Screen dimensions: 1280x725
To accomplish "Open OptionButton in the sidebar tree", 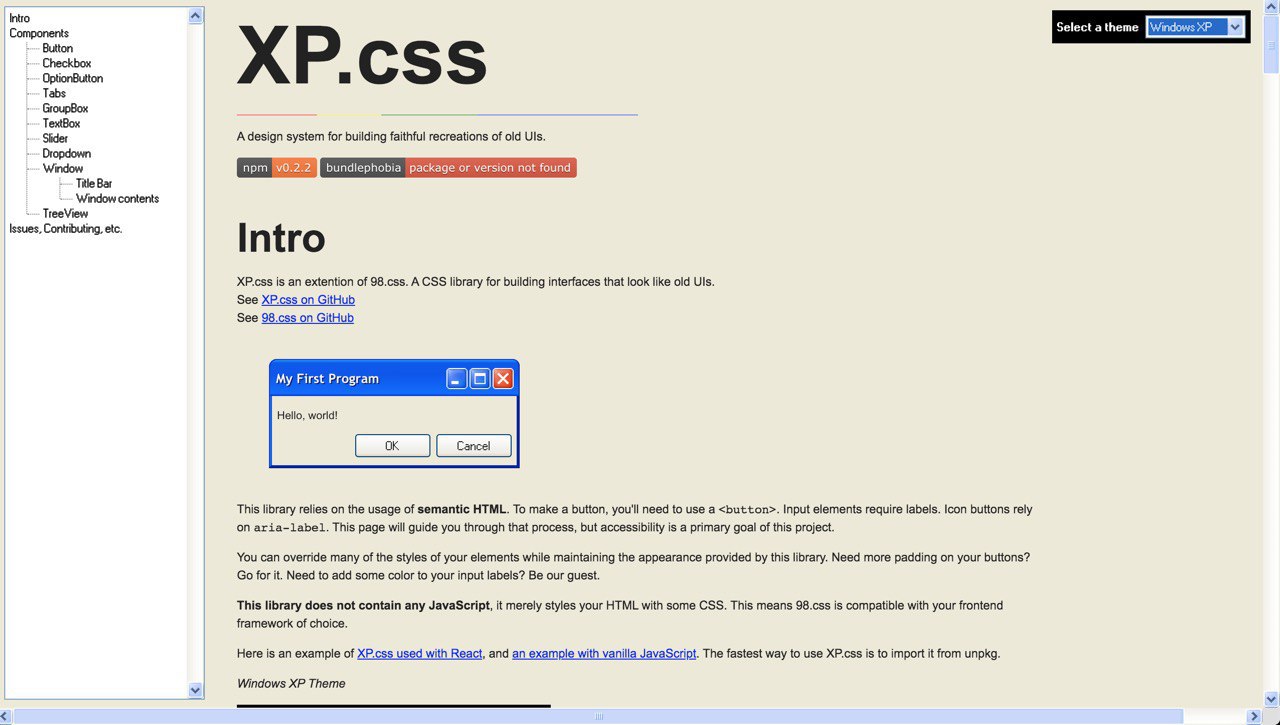I will coord(72,78).
